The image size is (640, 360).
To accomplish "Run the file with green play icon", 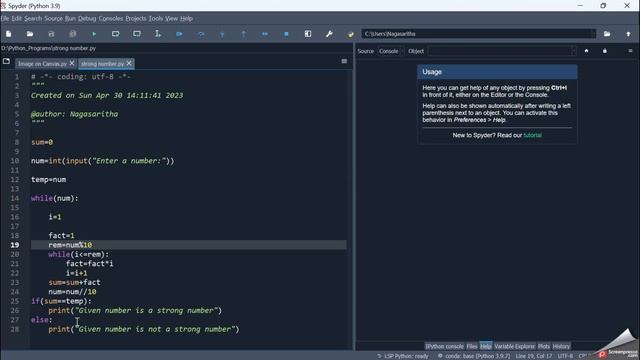I will click(x=94, y=34).
